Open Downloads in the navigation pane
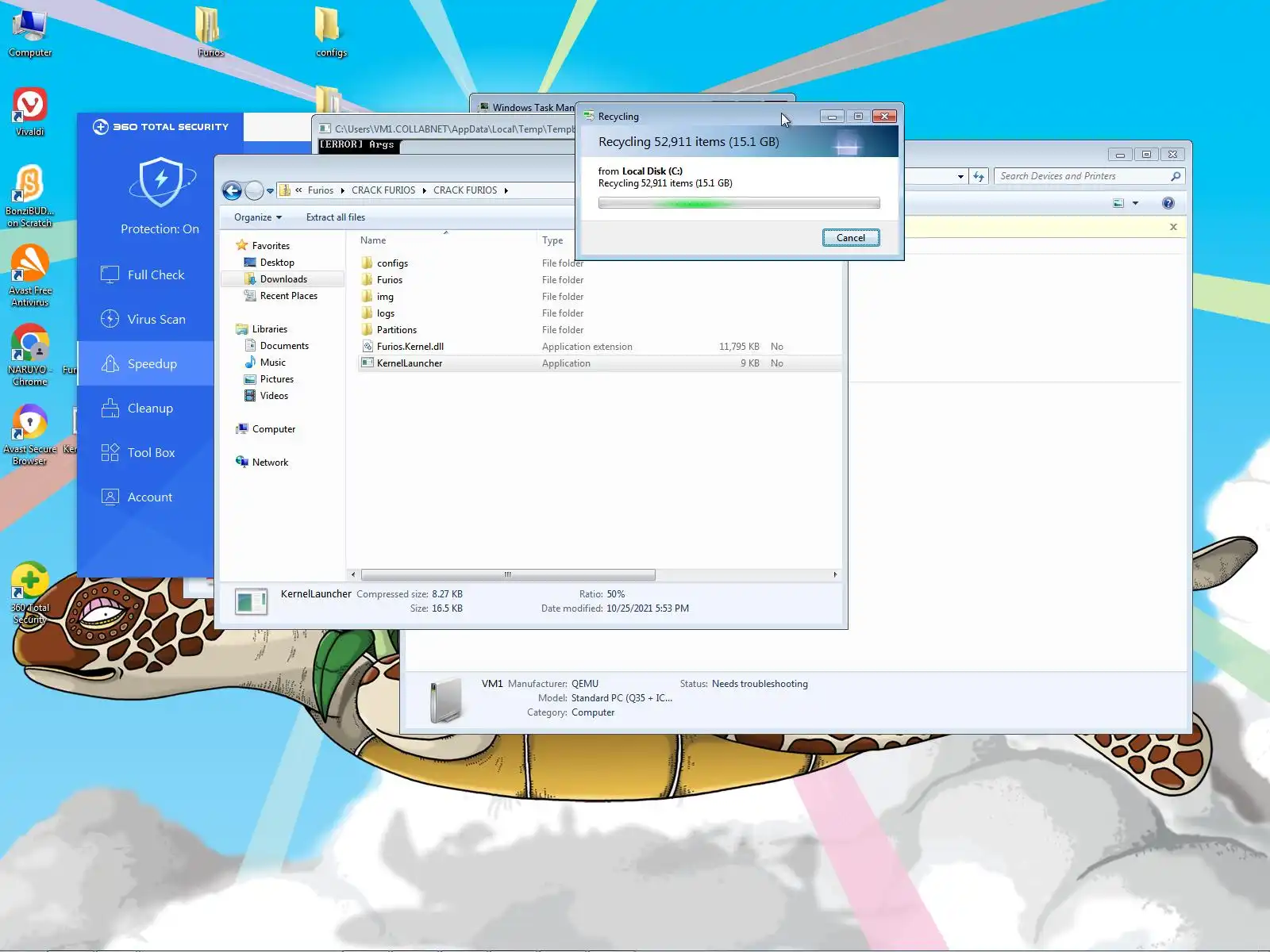The image size is (1270, 952). [283, 279]
